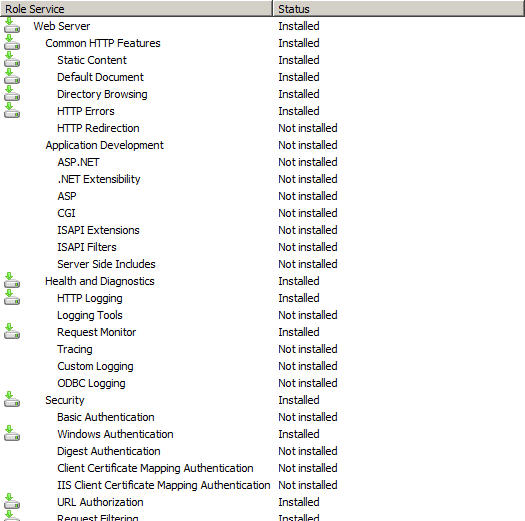
Task: Select the Basic Authentication role service
Action: click(106, 417)
